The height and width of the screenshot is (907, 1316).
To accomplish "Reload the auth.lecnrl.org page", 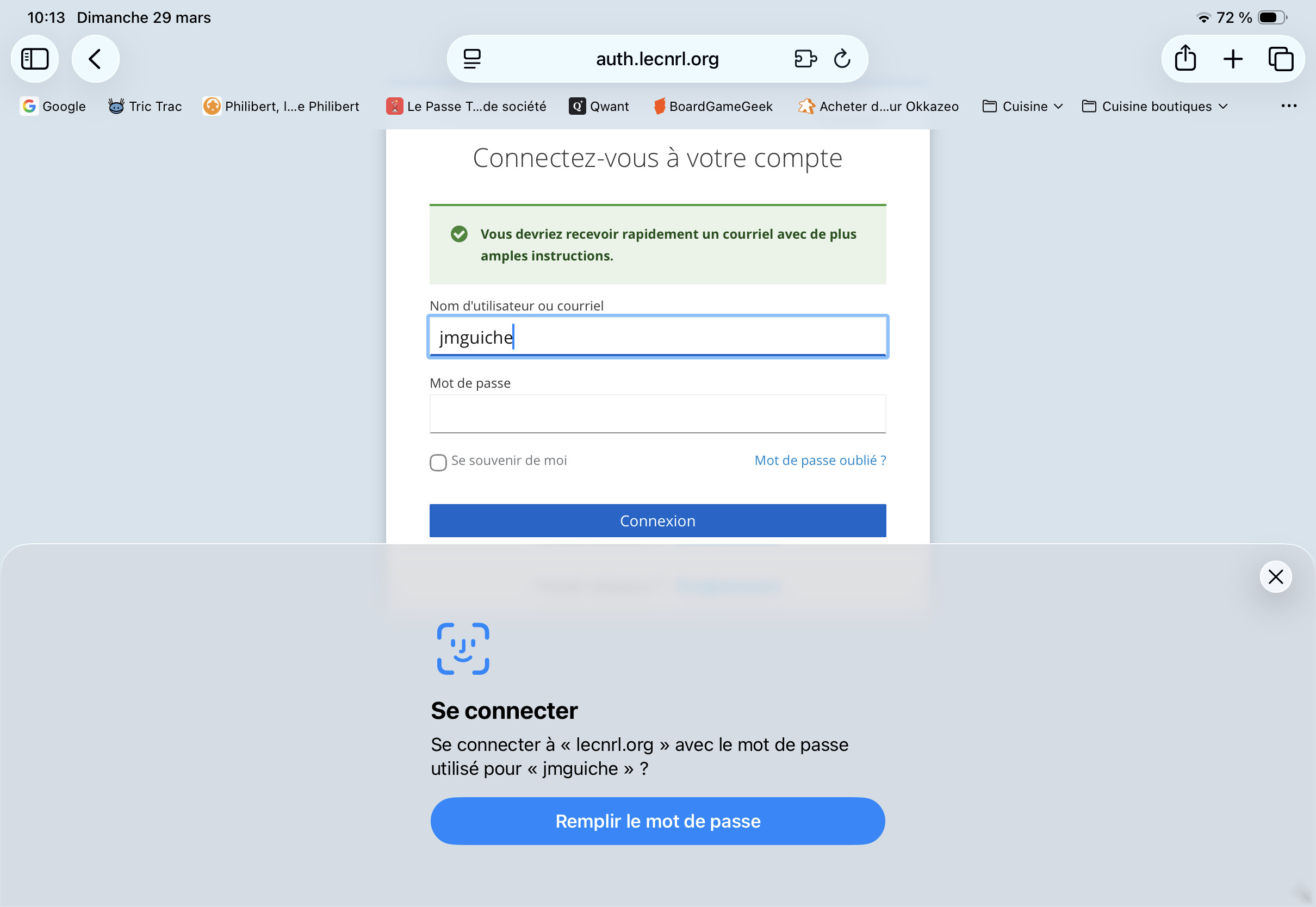I will click(x=842, y=59).
